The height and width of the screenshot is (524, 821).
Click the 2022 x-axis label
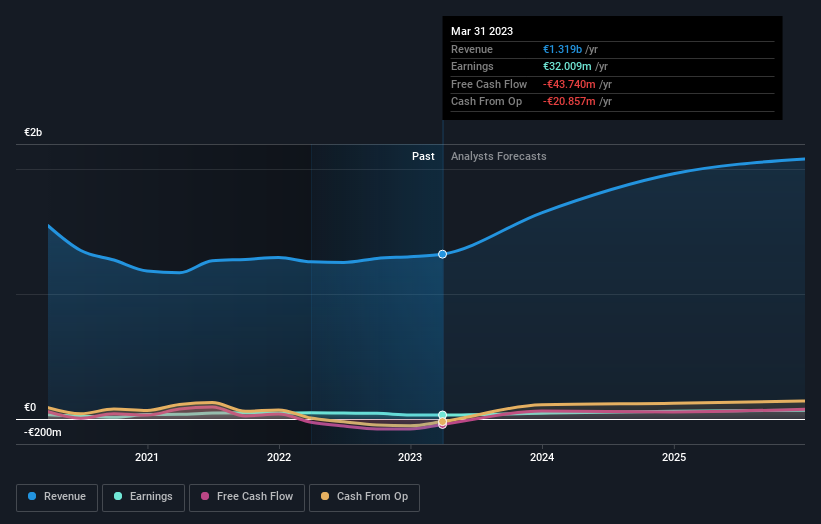pos(279,457)
